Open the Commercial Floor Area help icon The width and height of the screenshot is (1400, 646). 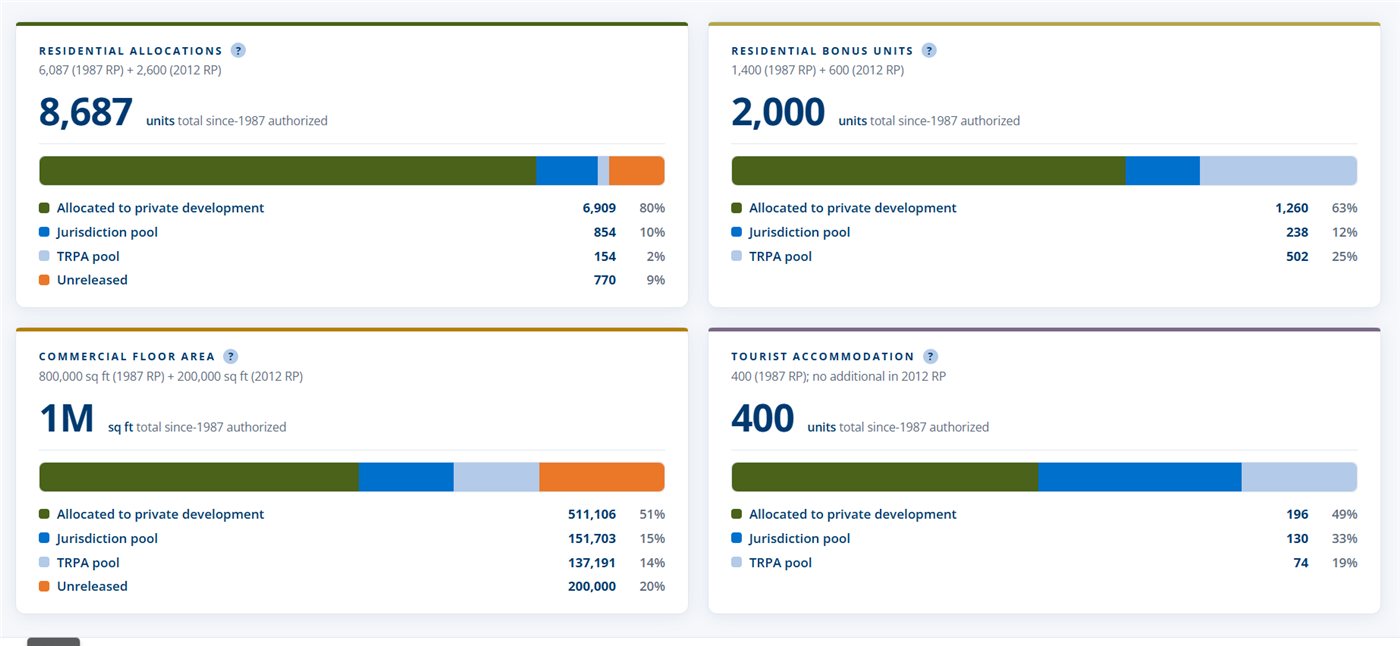(x=231, y=356)
